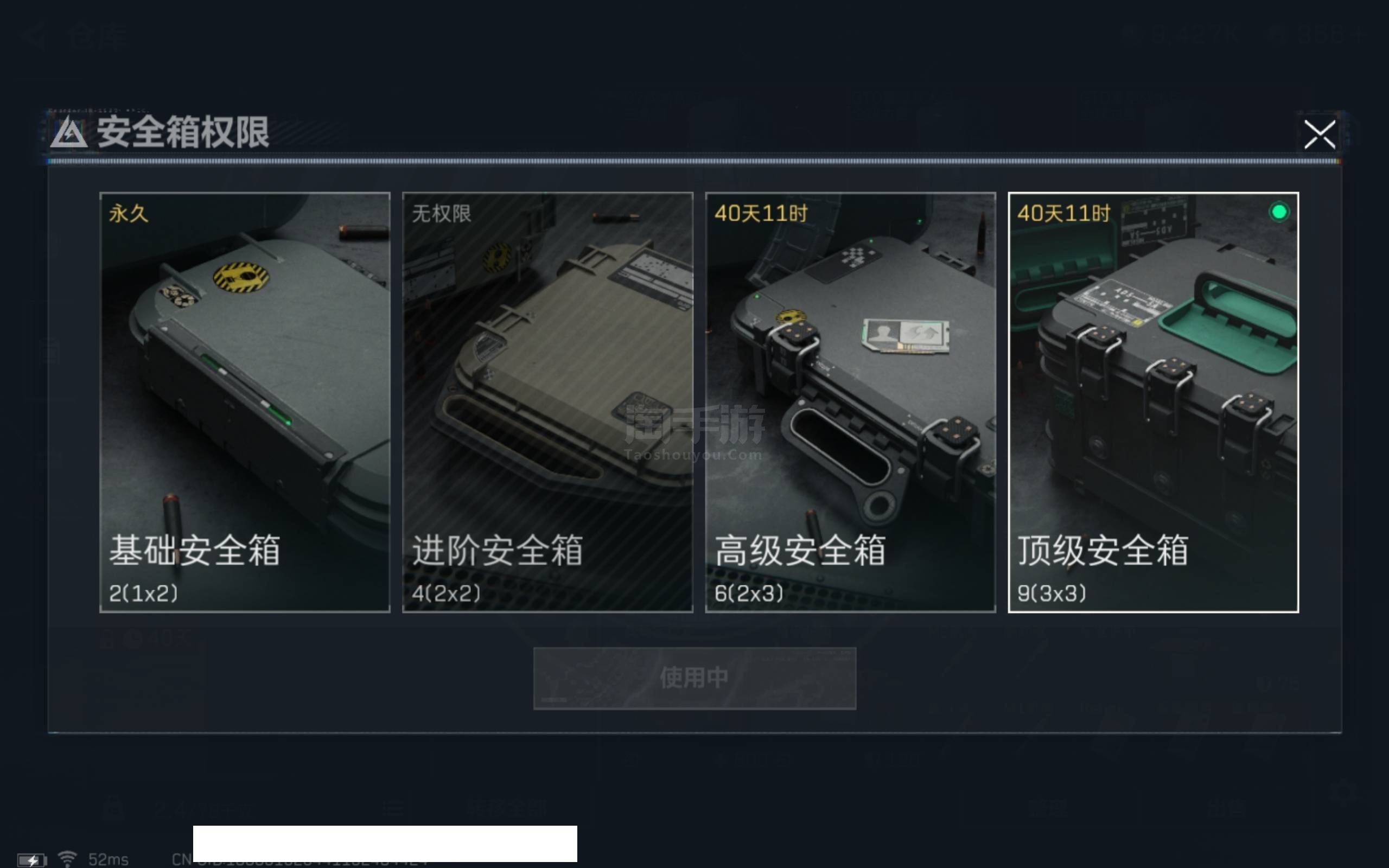The image size is (1389, 868).
Task: Click the 52ms latency indicator
Action: click(108, 859)
